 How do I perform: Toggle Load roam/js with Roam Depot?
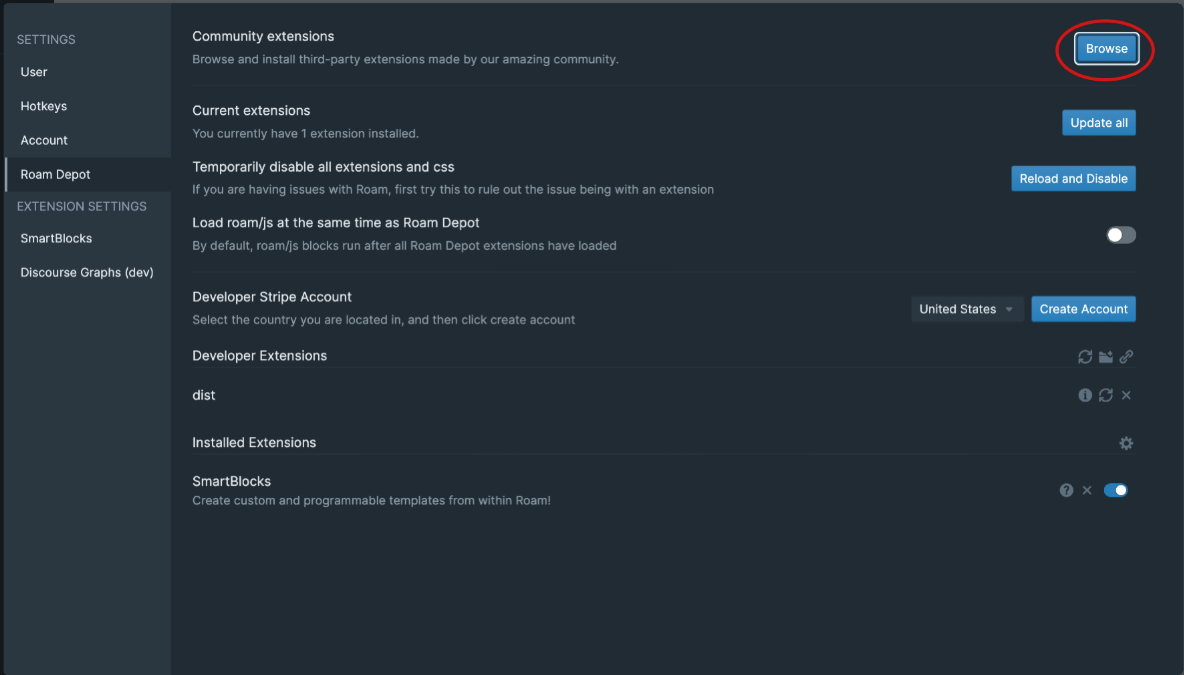(x=1121, y=235)
